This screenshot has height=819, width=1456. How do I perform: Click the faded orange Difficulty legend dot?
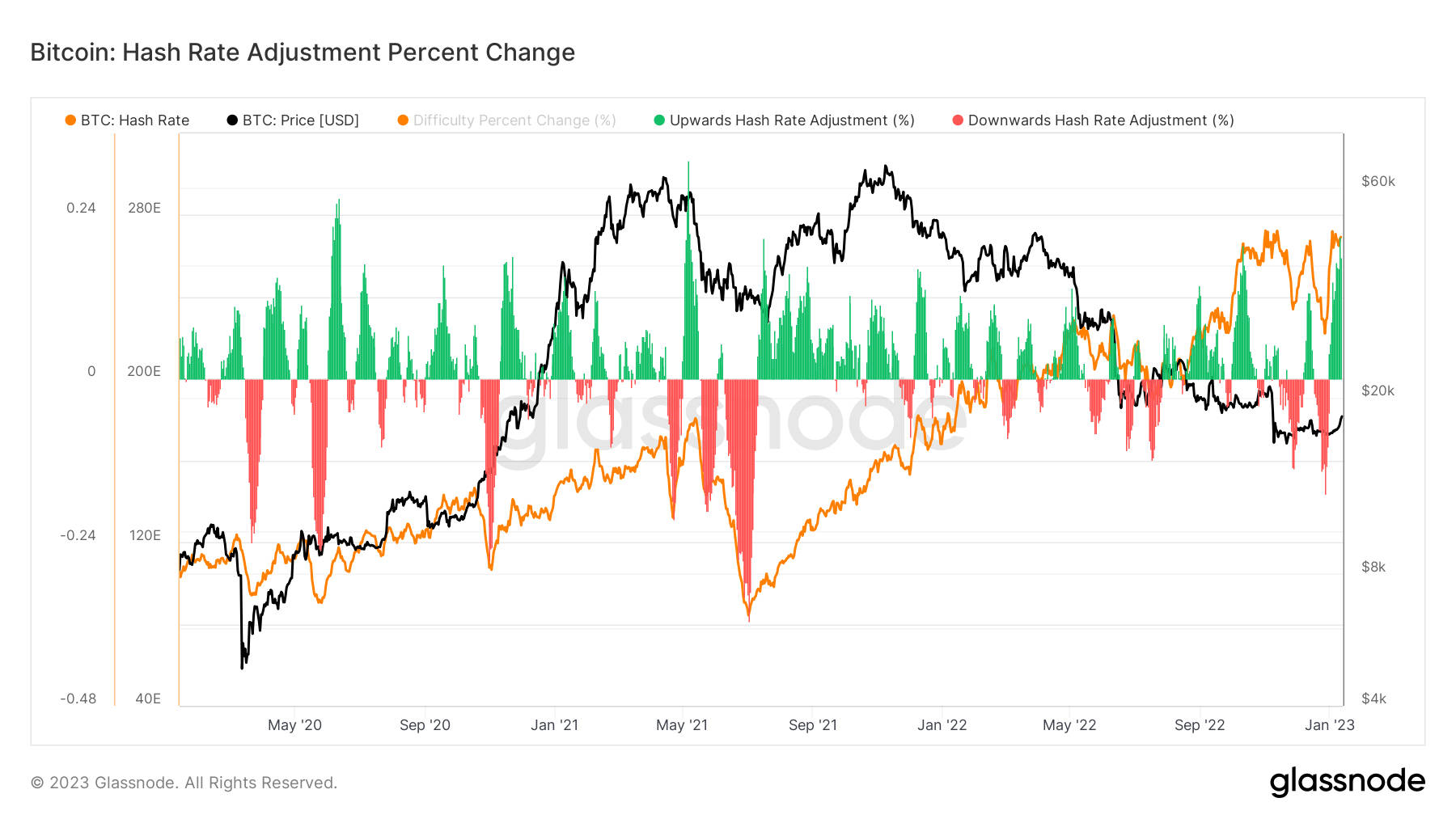coord(403,120)
